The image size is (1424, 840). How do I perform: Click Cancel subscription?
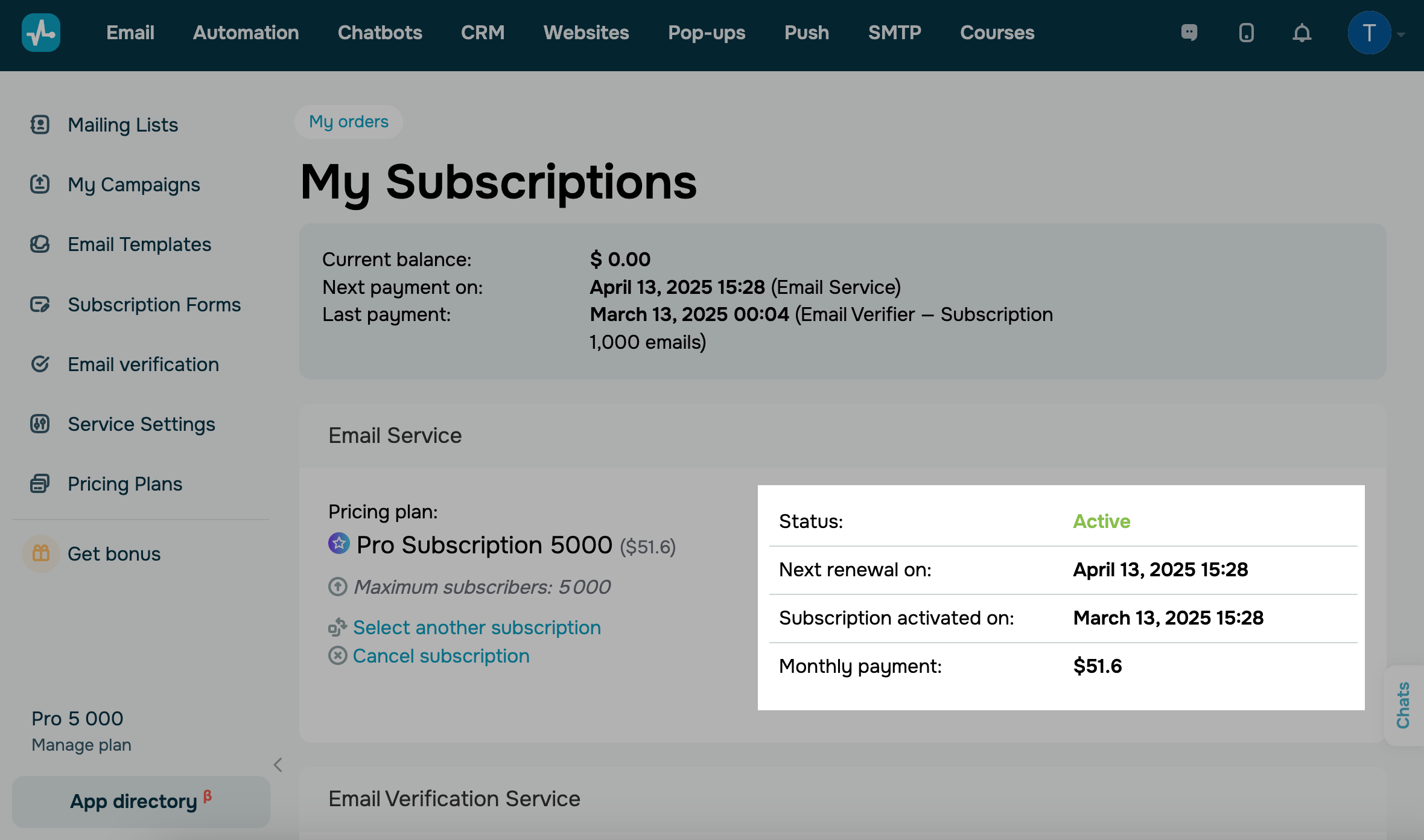coord(441,655)
